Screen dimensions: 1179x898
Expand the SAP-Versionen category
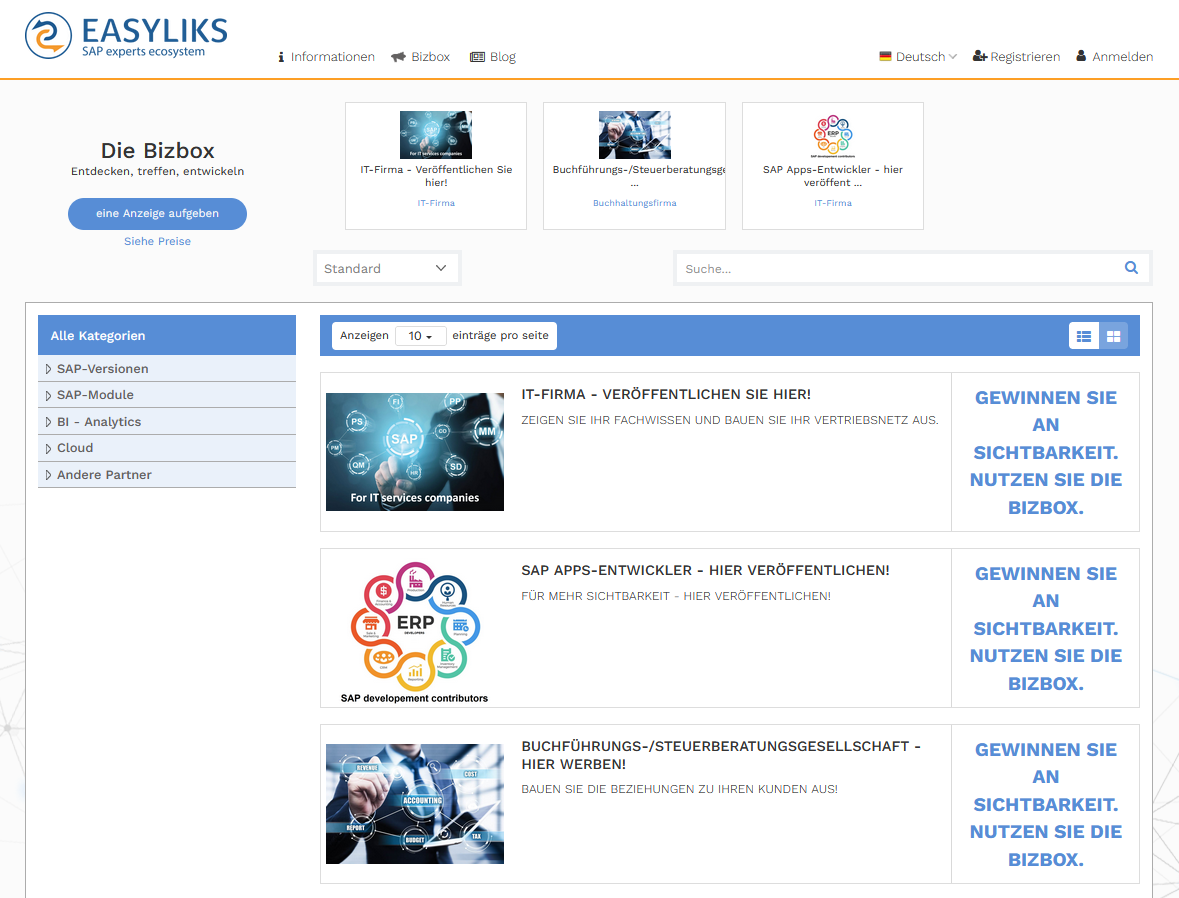pos(102,369)
